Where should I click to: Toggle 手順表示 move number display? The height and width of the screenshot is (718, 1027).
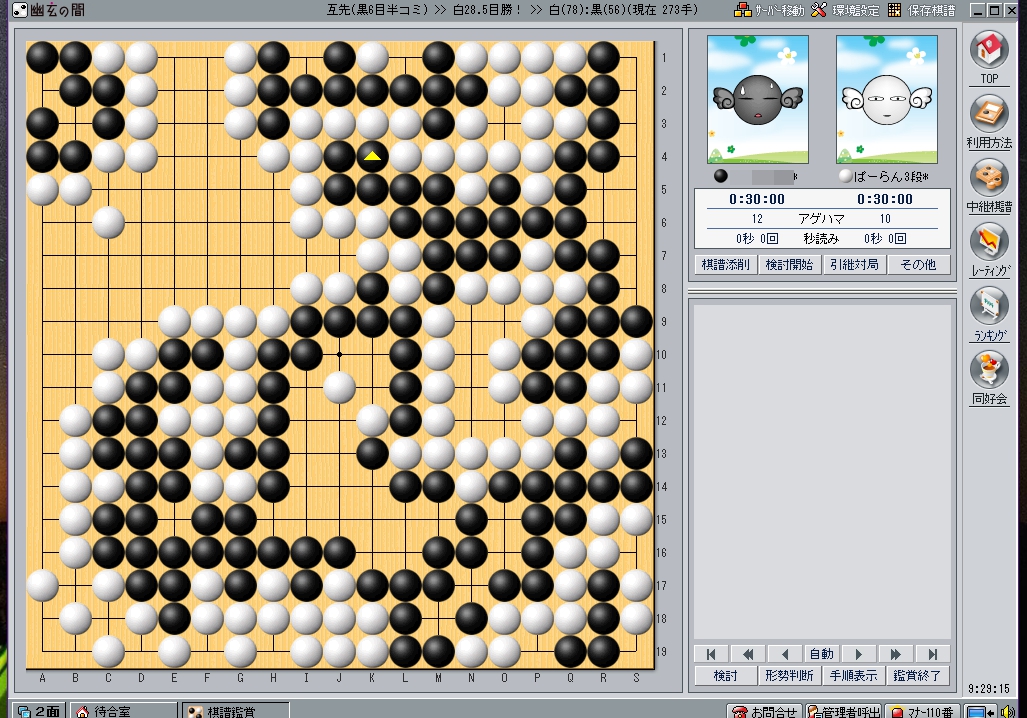tap(852, 676)
